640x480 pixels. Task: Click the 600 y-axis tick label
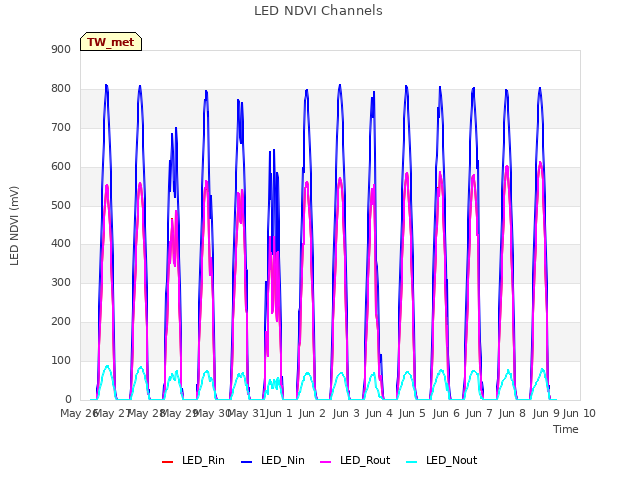point(61,167)
